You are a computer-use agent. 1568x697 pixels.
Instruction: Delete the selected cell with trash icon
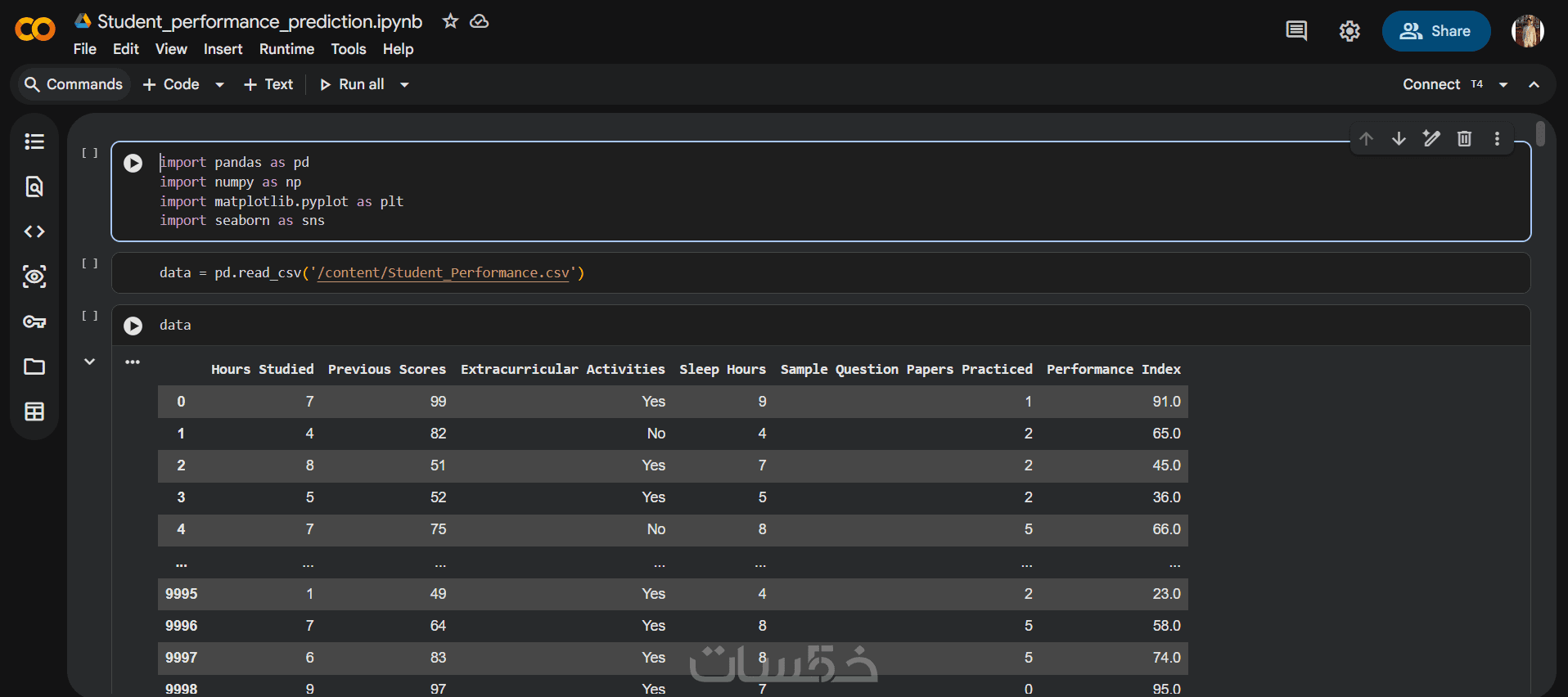click(x=1464, y=139)
